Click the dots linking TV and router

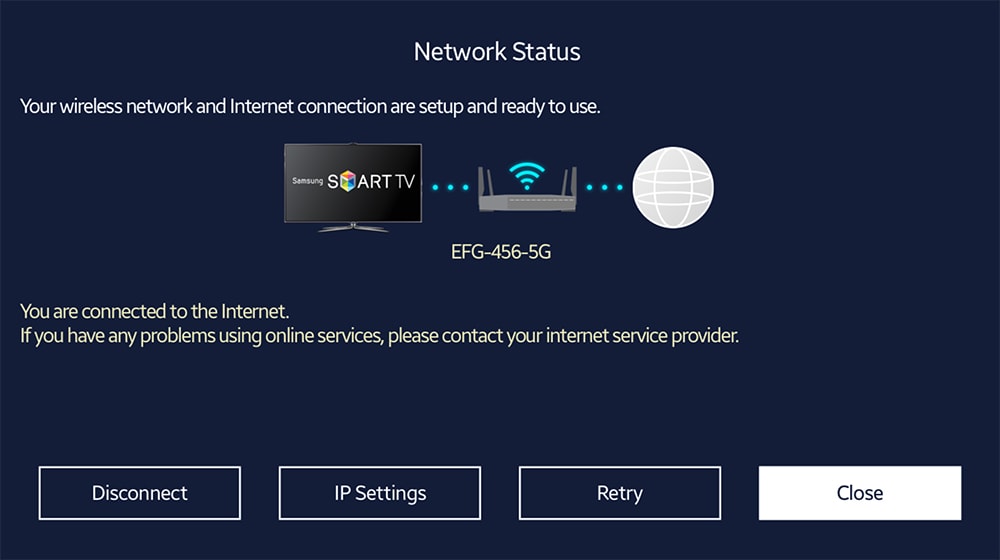tap(450, 188)
